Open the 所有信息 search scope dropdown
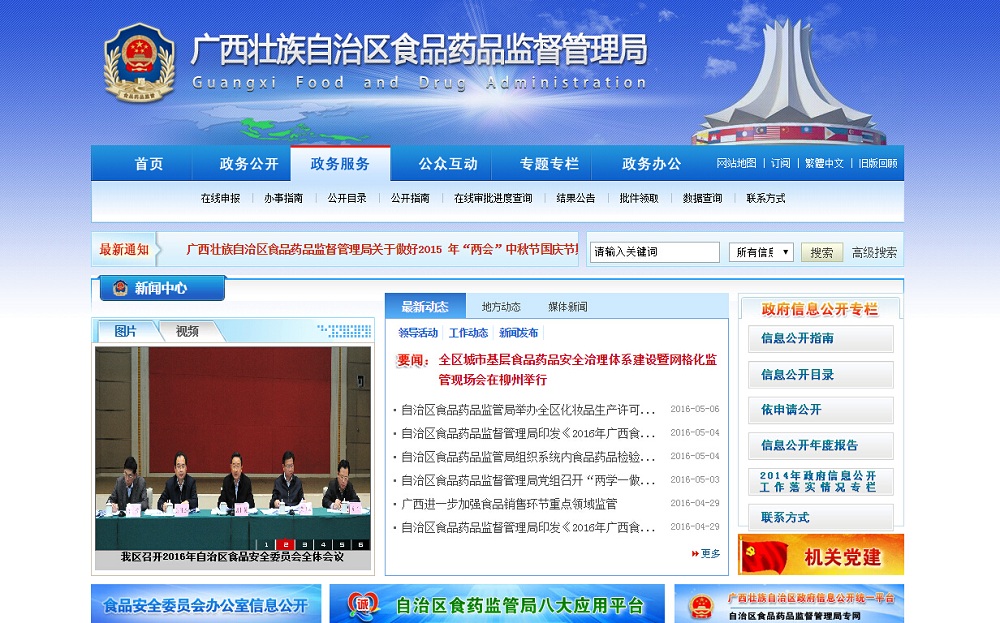Image resolution: width=1000 pixels, height=623 pixels. point(761,252)
